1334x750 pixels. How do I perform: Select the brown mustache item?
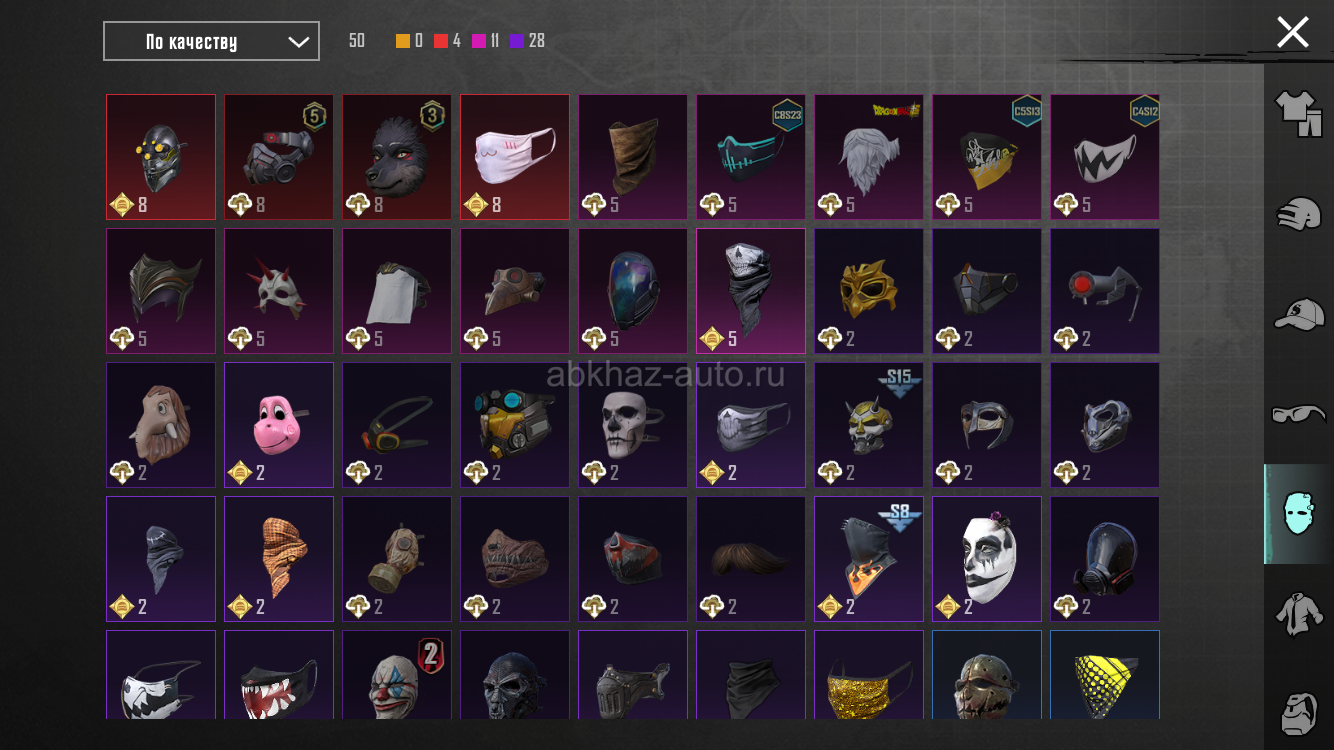point(751,559)
